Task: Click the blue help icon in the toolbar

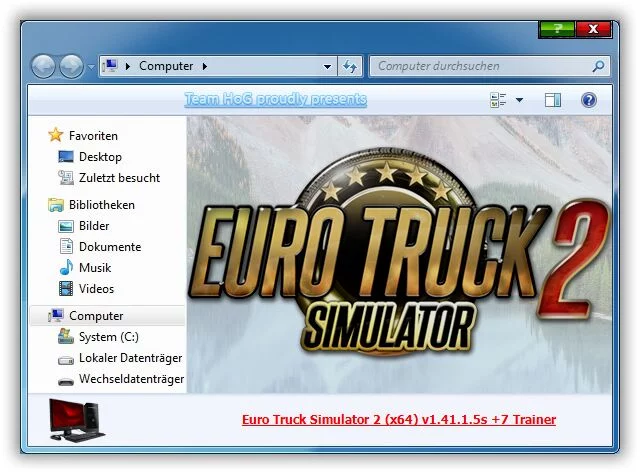Action: [589, 100]
